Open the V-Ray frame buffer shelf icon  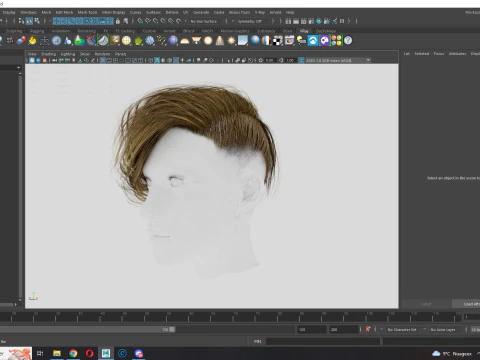click(x=289, y=41)
